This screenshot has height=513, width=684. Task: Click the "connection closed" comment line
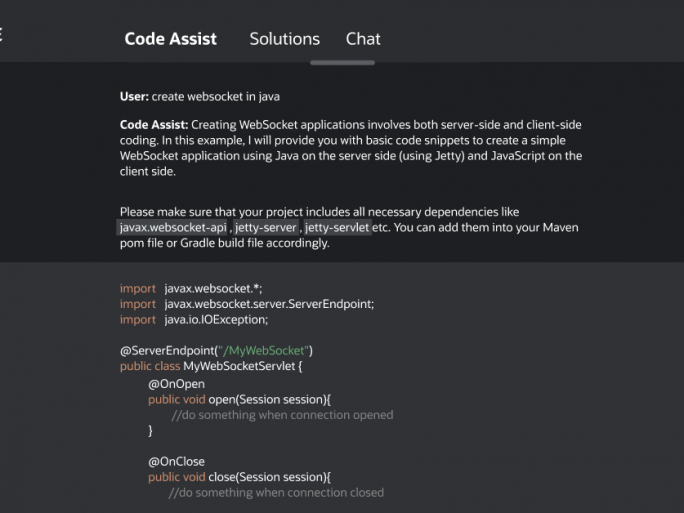pos(276,493)
